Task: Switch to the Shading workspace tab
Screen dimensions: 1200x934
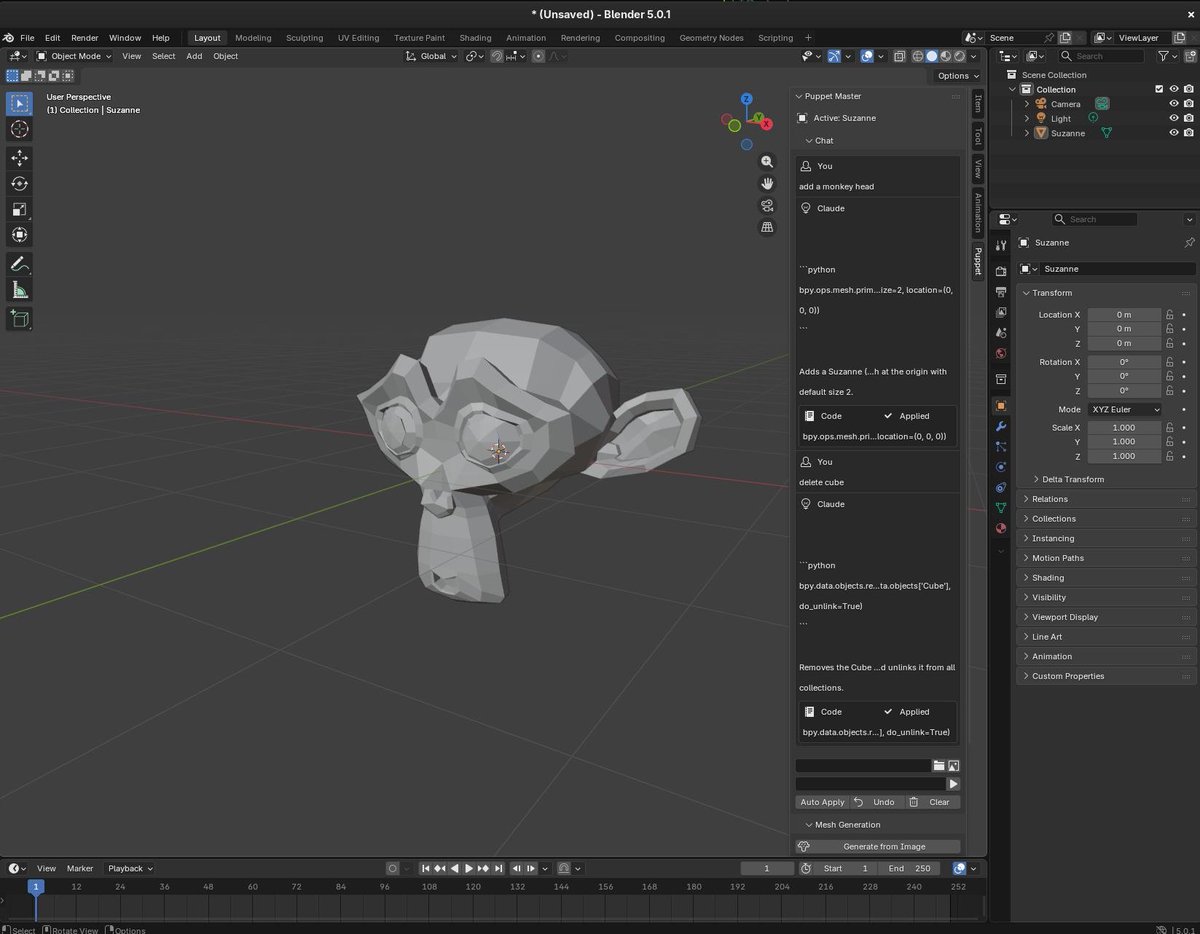Action: [475, 38]
